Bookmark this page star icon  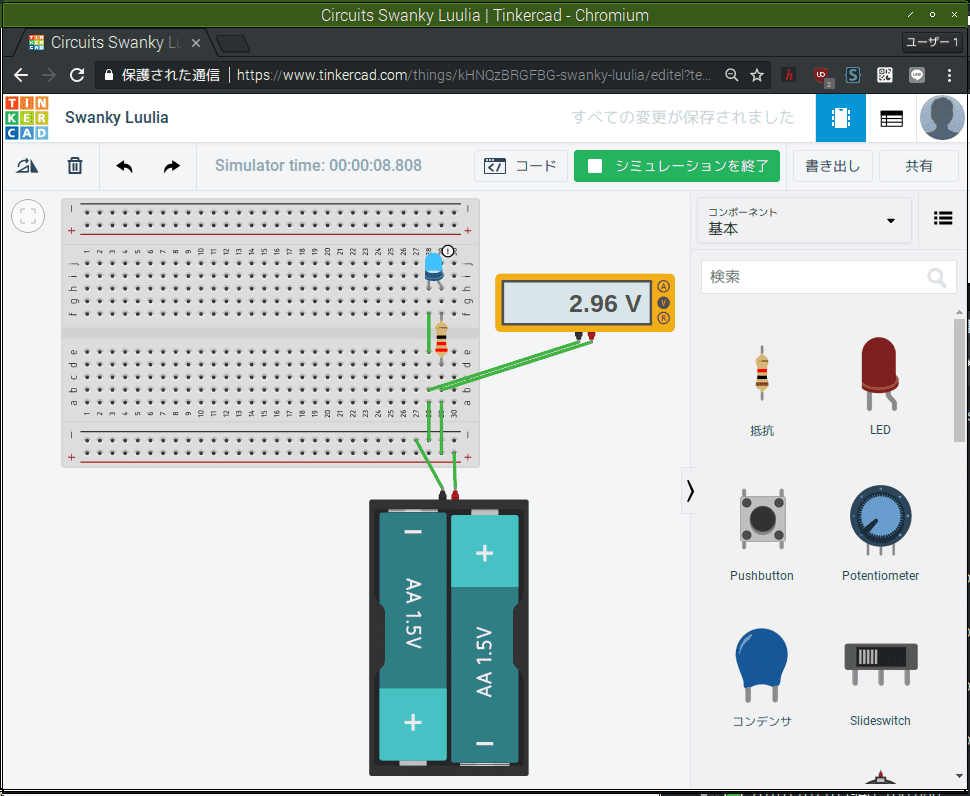[757, 75]
